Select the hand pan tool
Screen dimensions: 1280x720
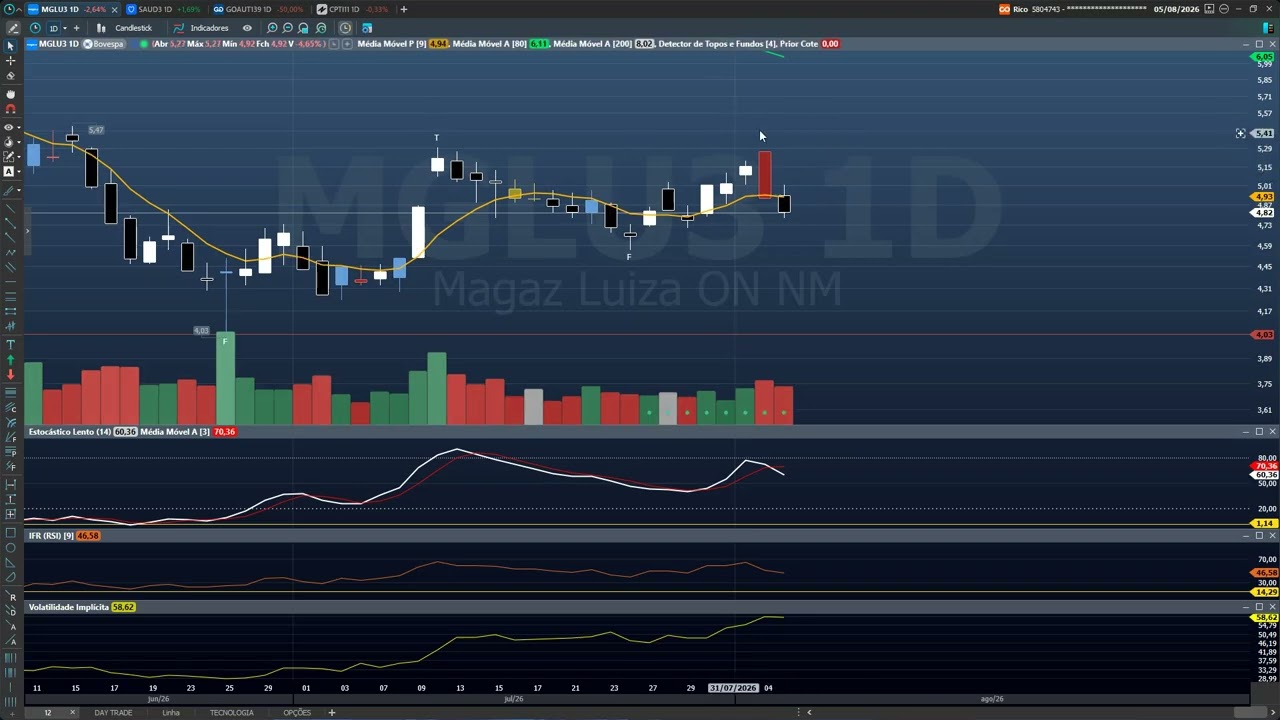tap(11, 94)
